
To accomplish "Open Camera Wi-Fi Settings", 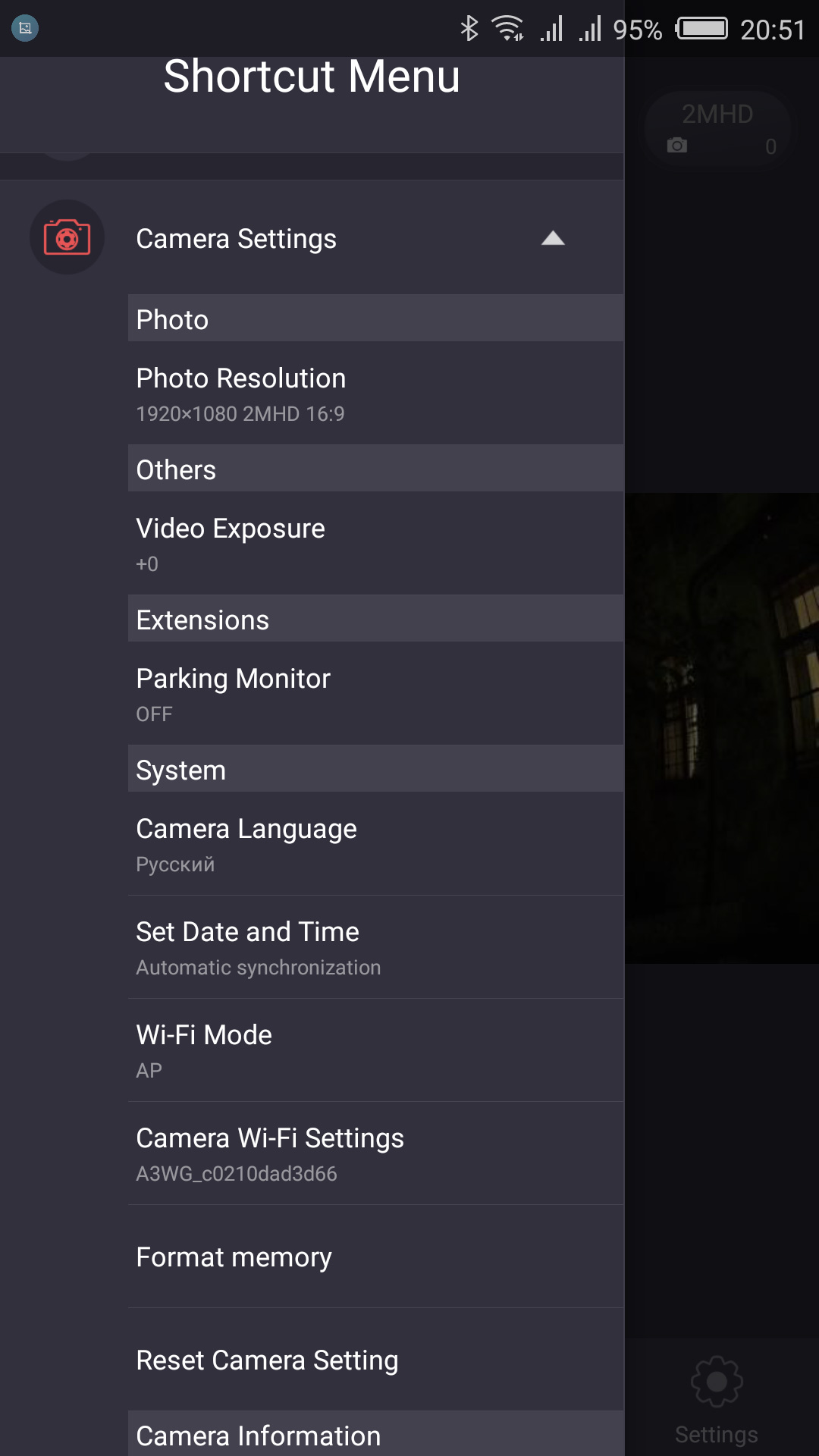I will tap(375, 1153).
